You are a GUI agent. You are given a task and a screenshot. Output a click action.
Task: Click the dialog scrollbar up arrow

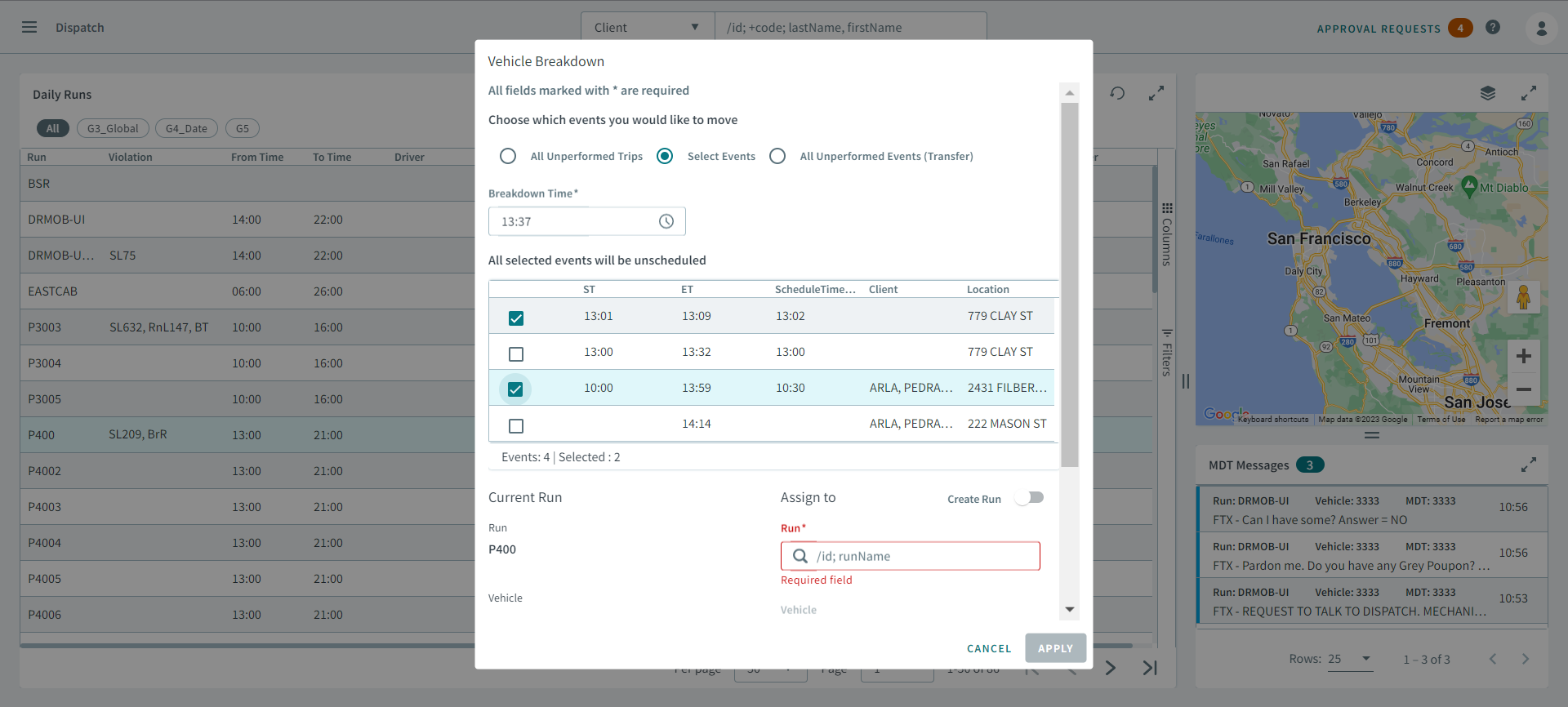(x=1070, y=92)
